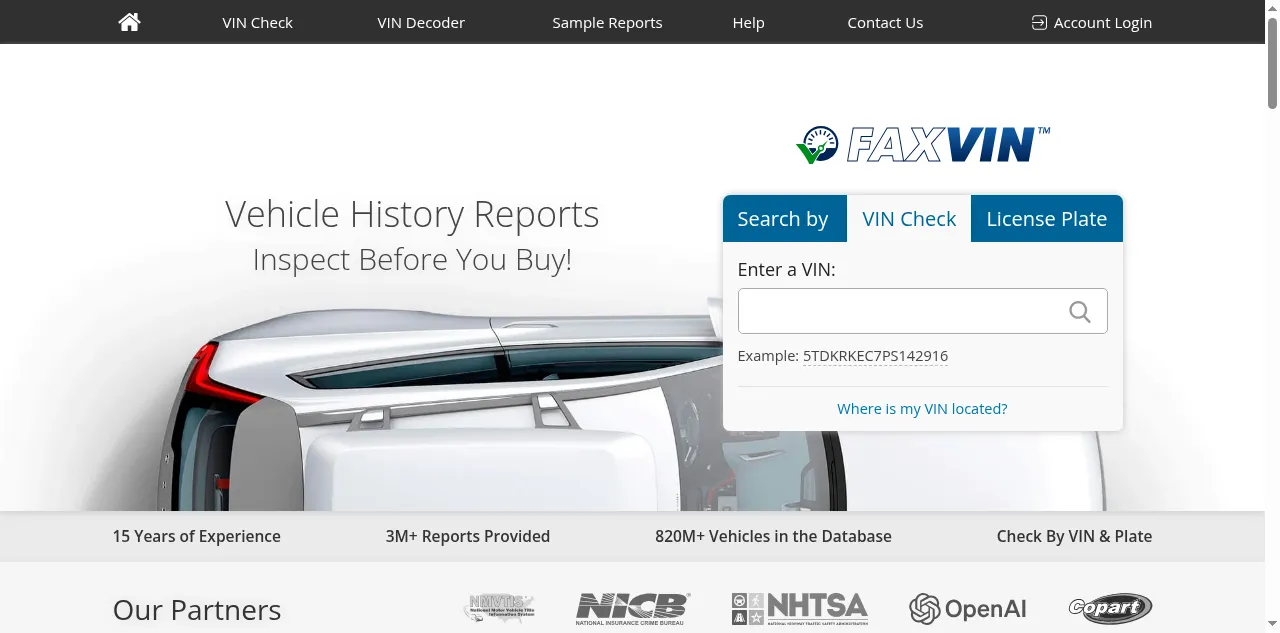The width and height of the screenshot is (1280, 633).
Task: Open the Help menu item
Action: [748, 22]
